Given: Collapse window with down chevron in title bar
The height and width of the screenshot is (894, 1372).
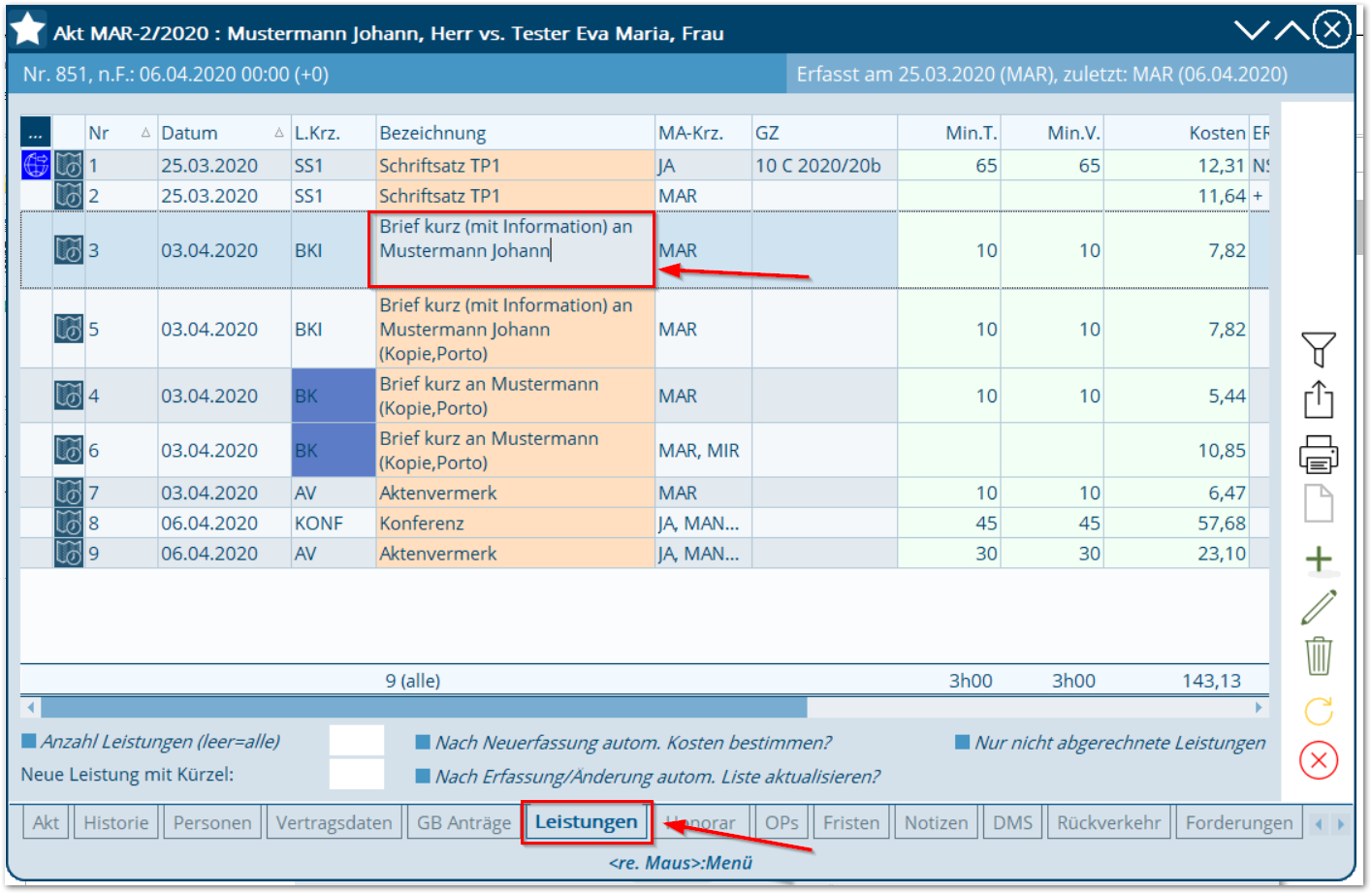Looking at the screenshot, I should pos(1252,30).
